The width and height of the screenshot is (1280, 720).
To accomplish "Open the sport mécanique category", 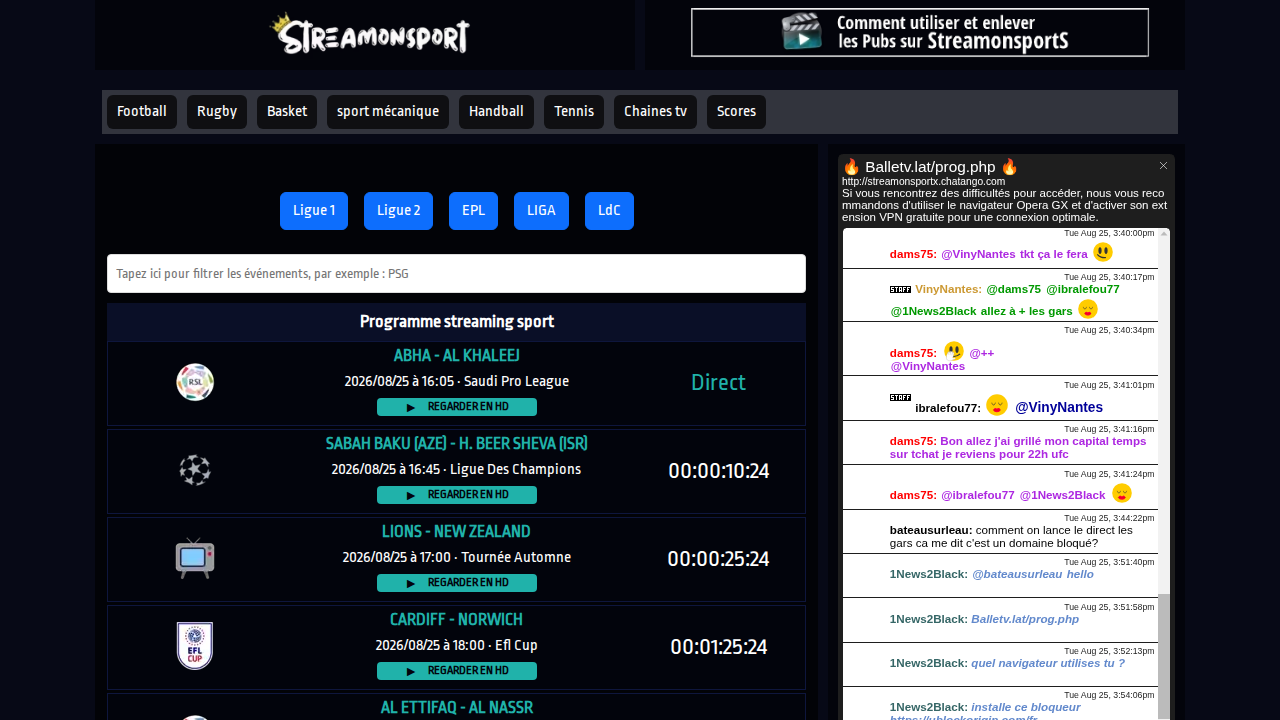I will [388, 112].
